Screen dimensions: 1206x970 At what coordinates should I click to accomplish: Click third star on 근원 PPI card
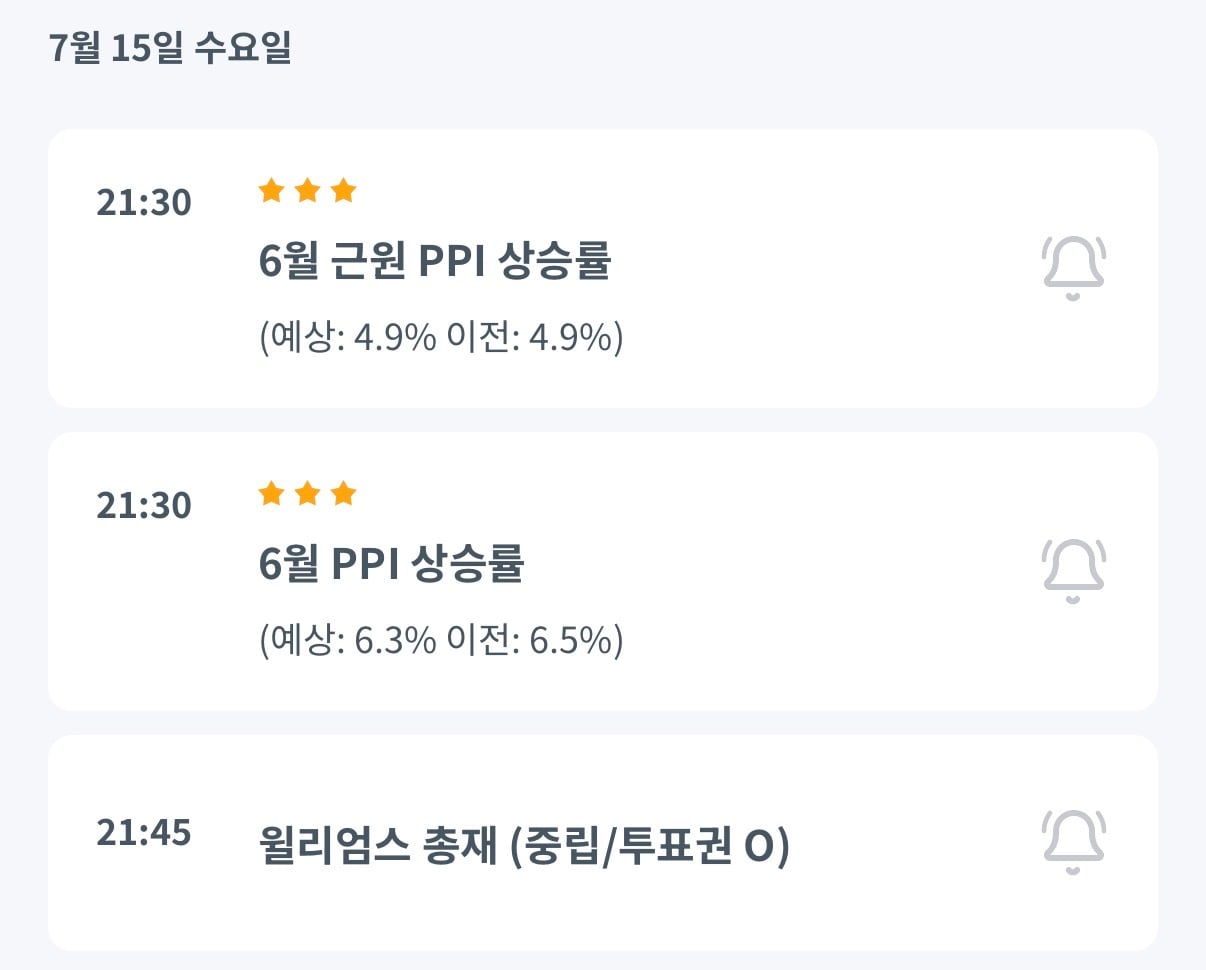point(343,191)
